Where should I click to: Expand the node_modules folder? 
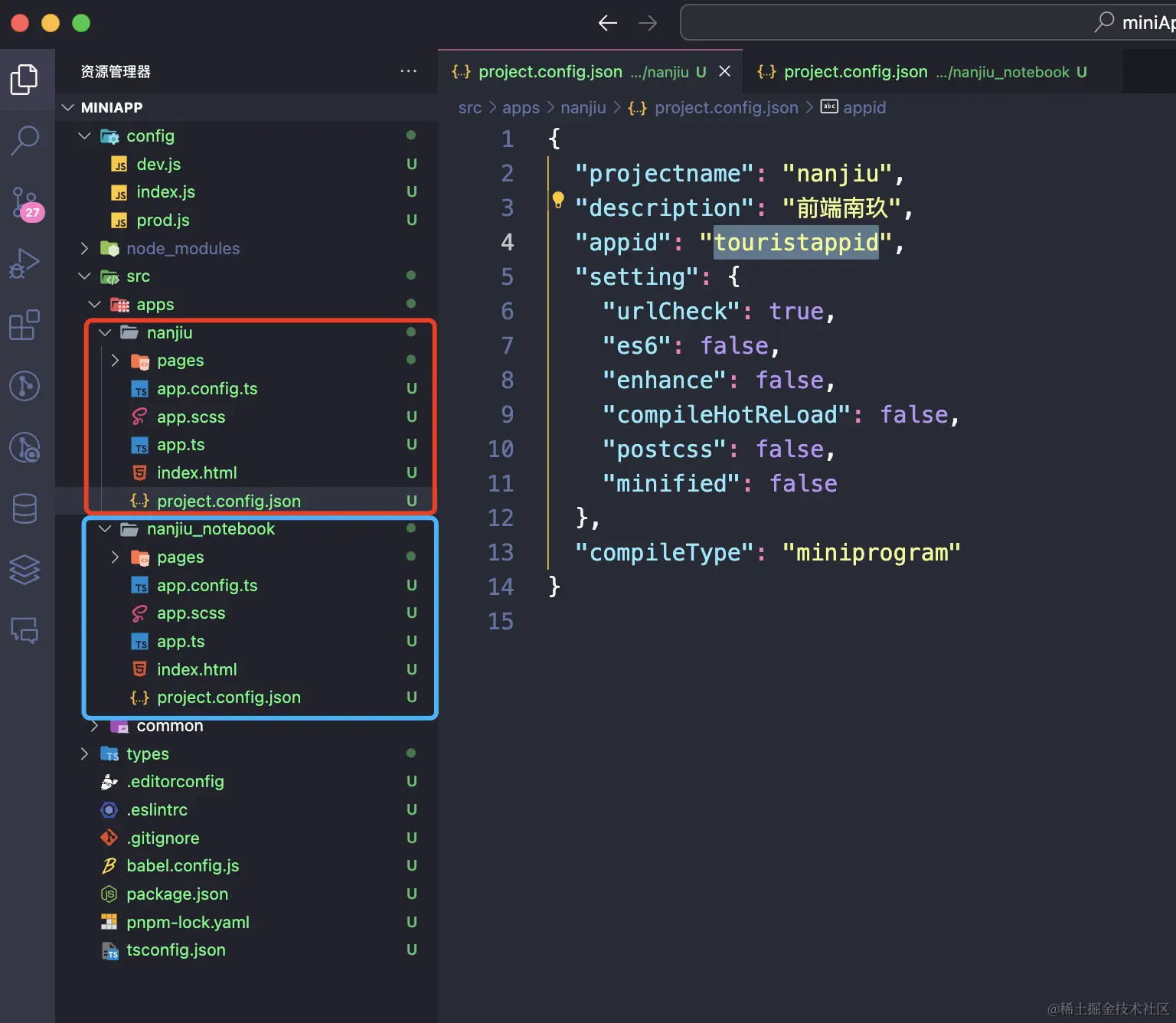pos(84,248)
